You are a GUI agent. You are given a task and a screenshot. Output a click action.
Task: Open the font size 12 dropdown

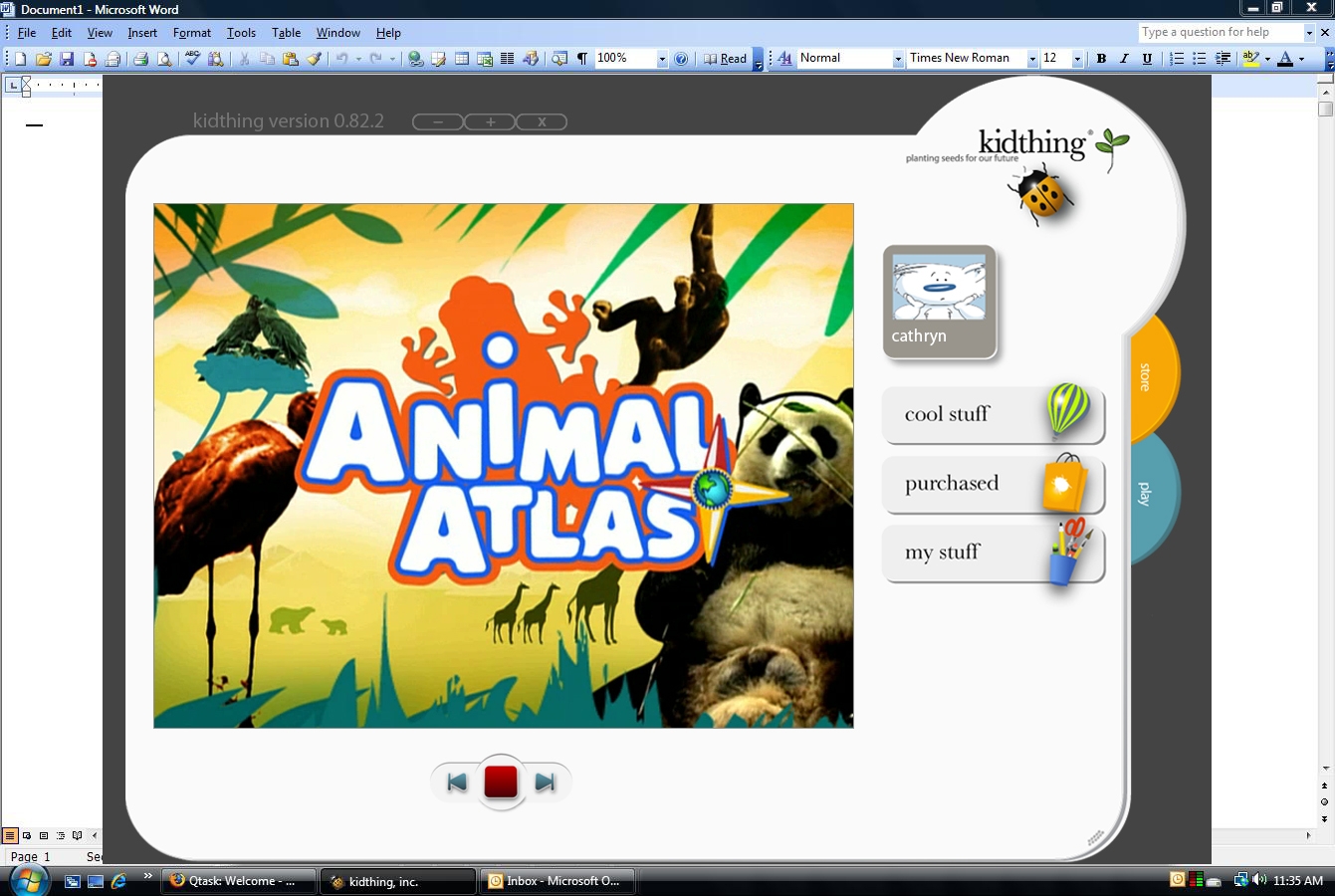tap(1077, 59)
